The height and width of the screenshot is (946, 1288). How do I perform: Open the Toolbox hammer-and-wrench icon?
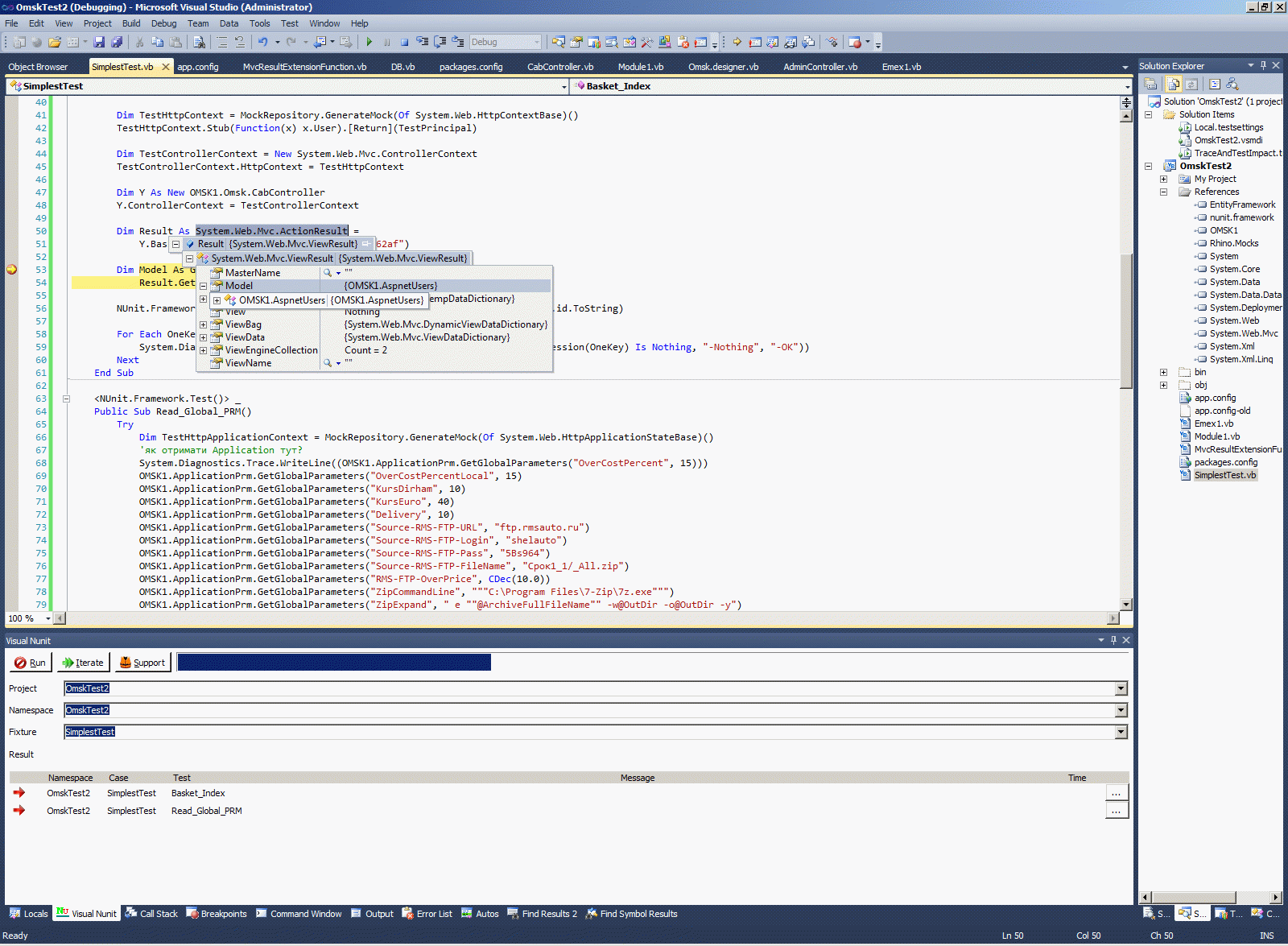(x=646, y=42)
